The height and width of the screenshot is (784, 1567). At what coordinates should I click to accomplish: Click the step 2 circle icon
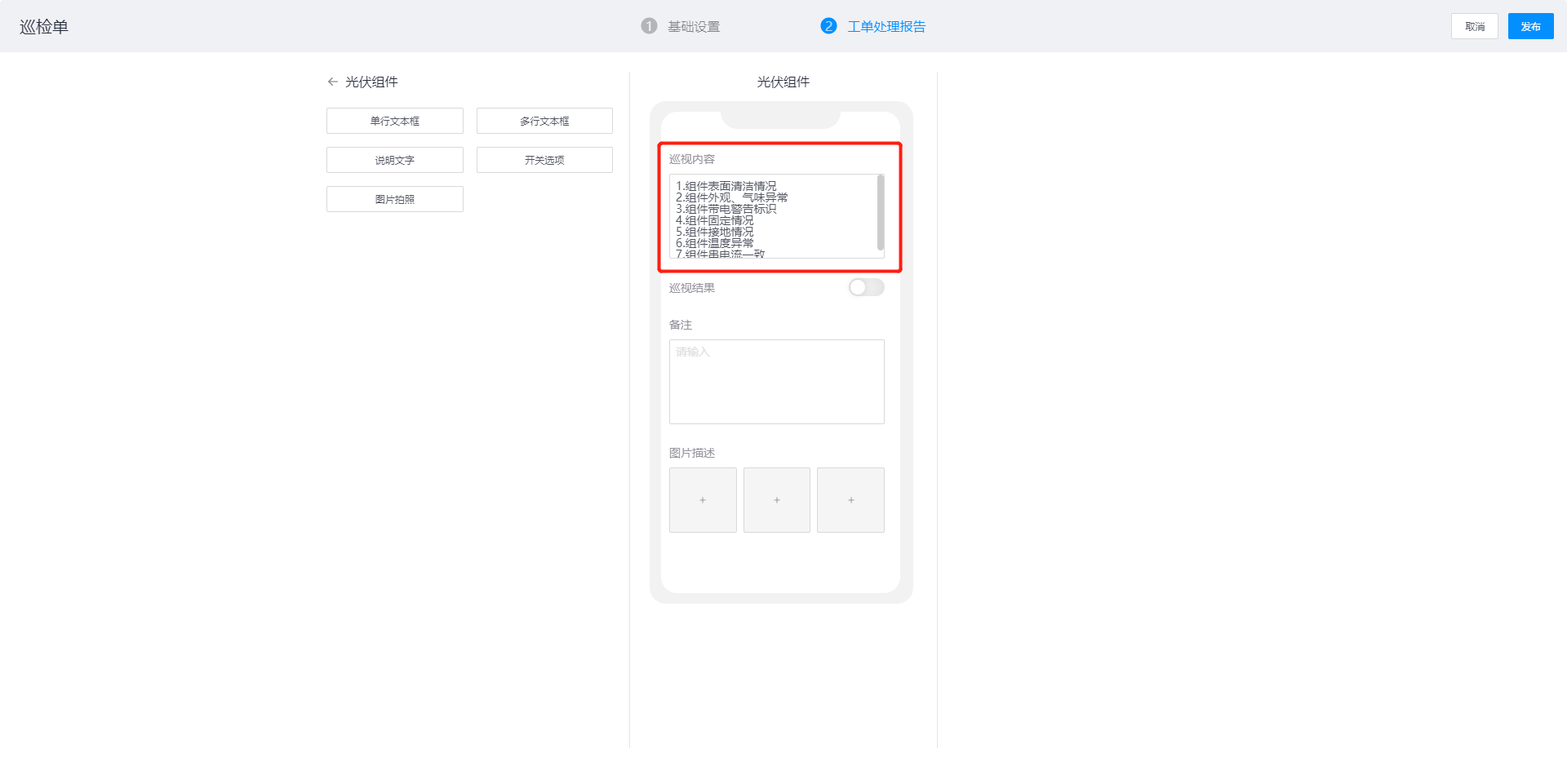coord(828,26)
